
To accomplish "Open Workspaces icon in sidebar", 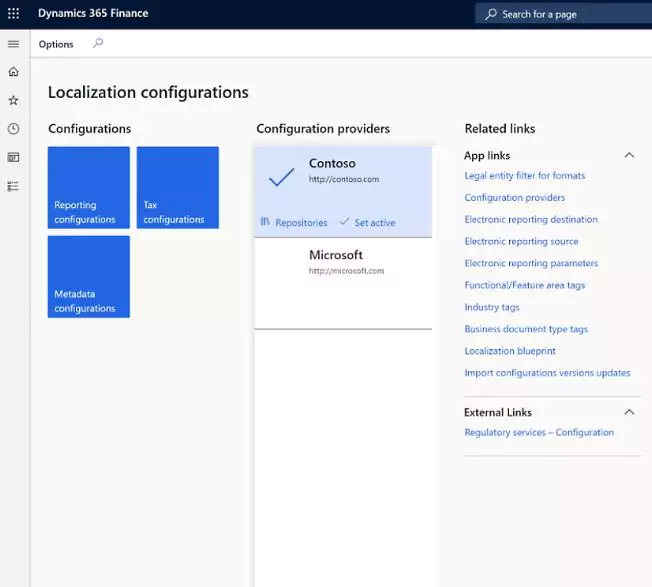I will (13, 158).
